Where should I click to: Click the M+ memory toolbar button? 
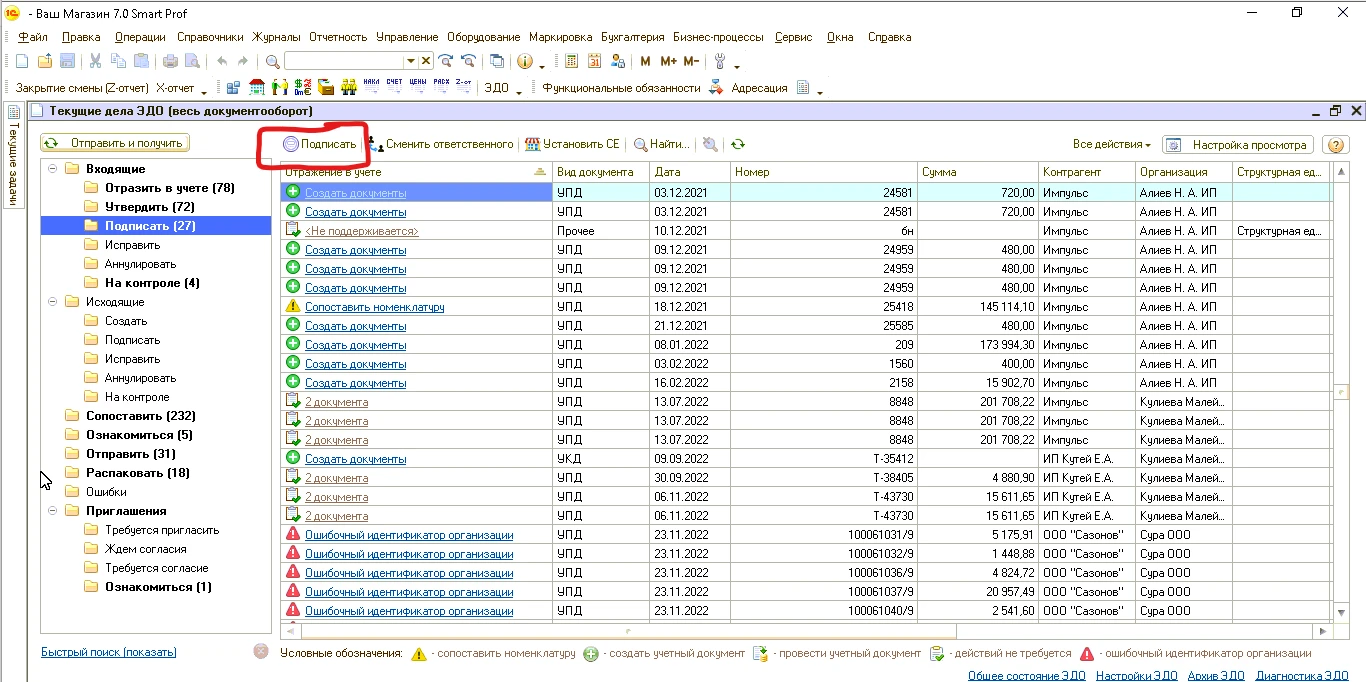[x=668, y=61]
